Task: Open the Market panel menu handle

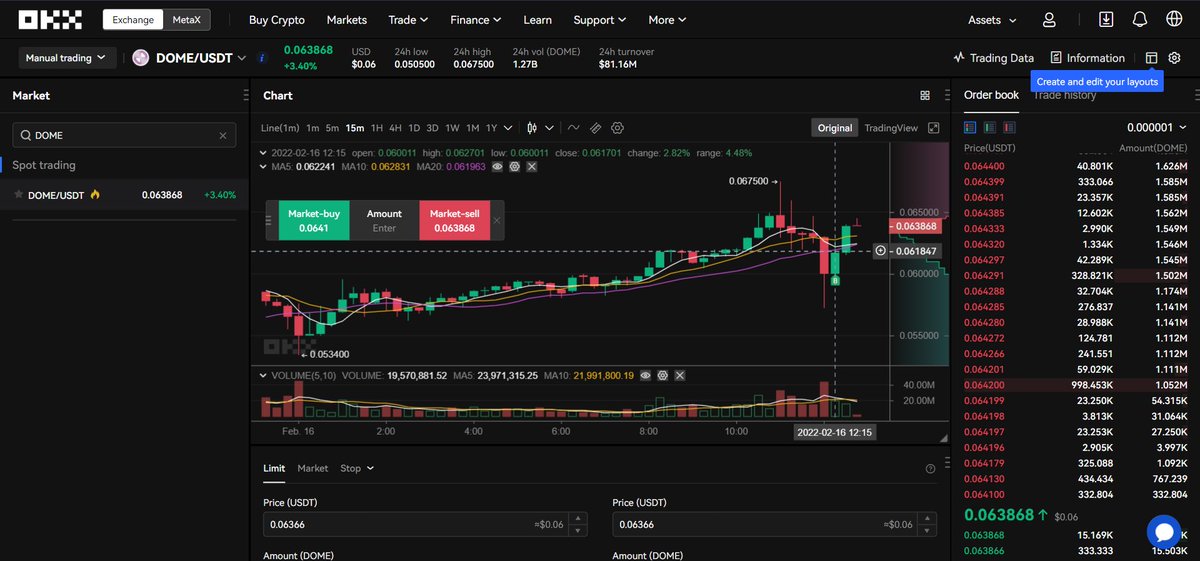Action: [246, 96]
